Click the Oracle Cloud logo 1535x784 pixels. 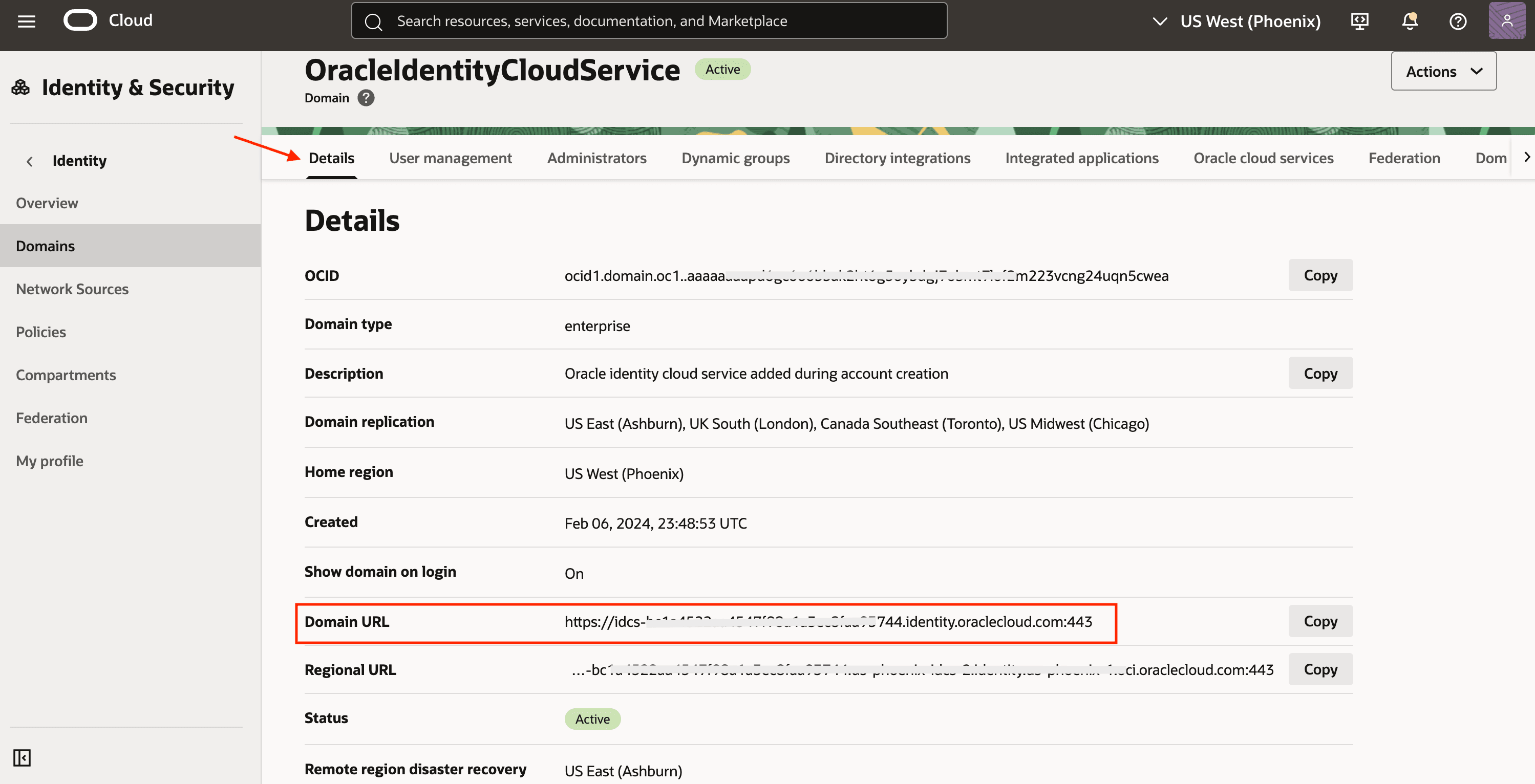(80, 19)
